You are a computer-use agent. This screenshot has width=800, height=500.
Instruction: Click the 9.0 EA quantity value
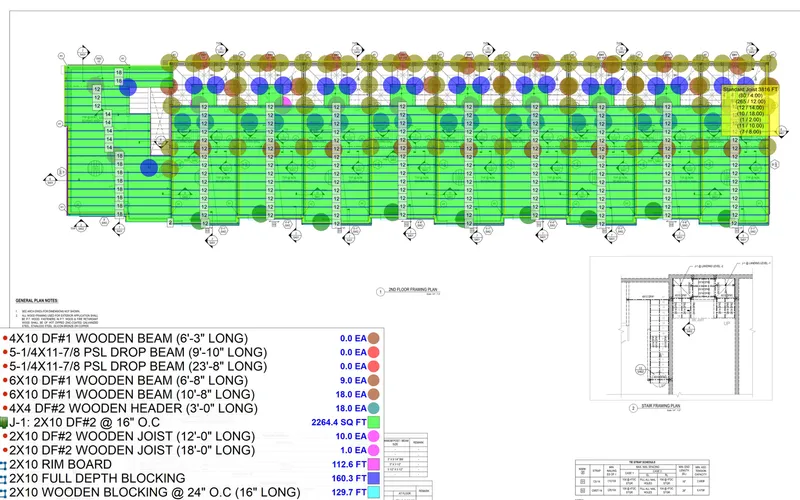353,380
